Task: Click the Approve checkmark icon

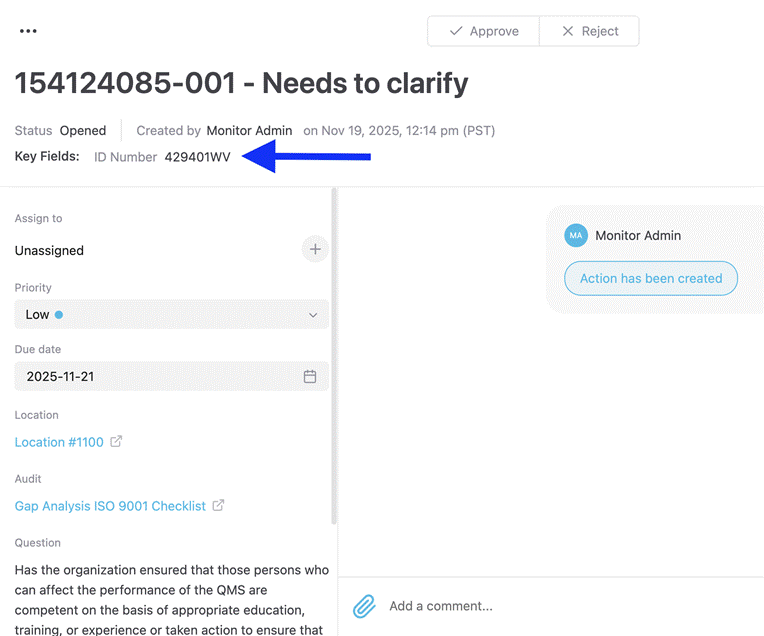Action: tap(456, 31)
